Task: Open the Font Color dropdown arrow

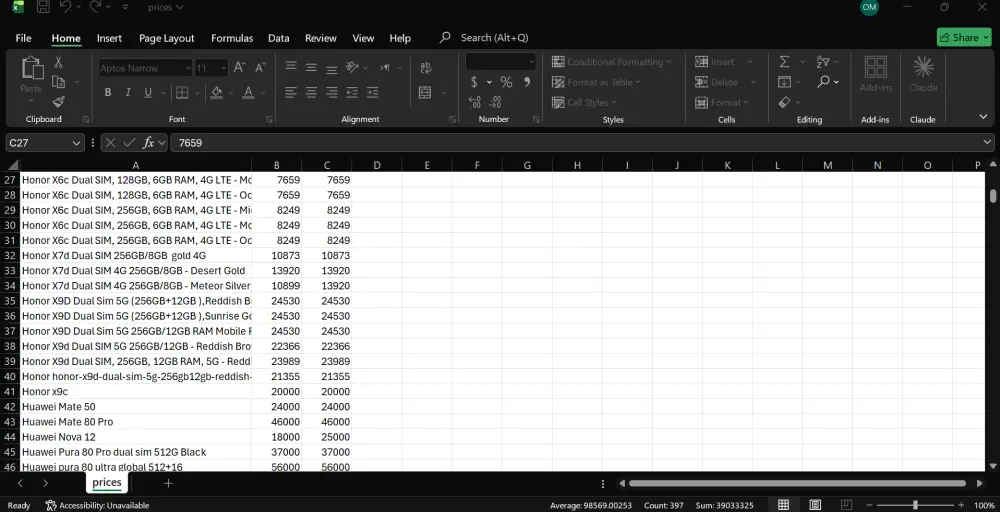Action: (263, 93)
